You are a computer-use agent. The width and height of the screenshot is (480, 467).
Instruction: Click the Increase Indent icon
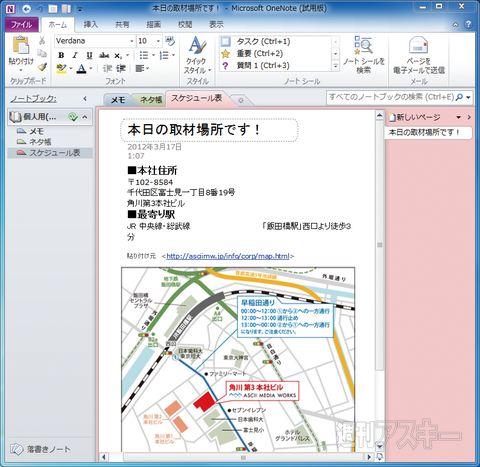click(121, 68)
